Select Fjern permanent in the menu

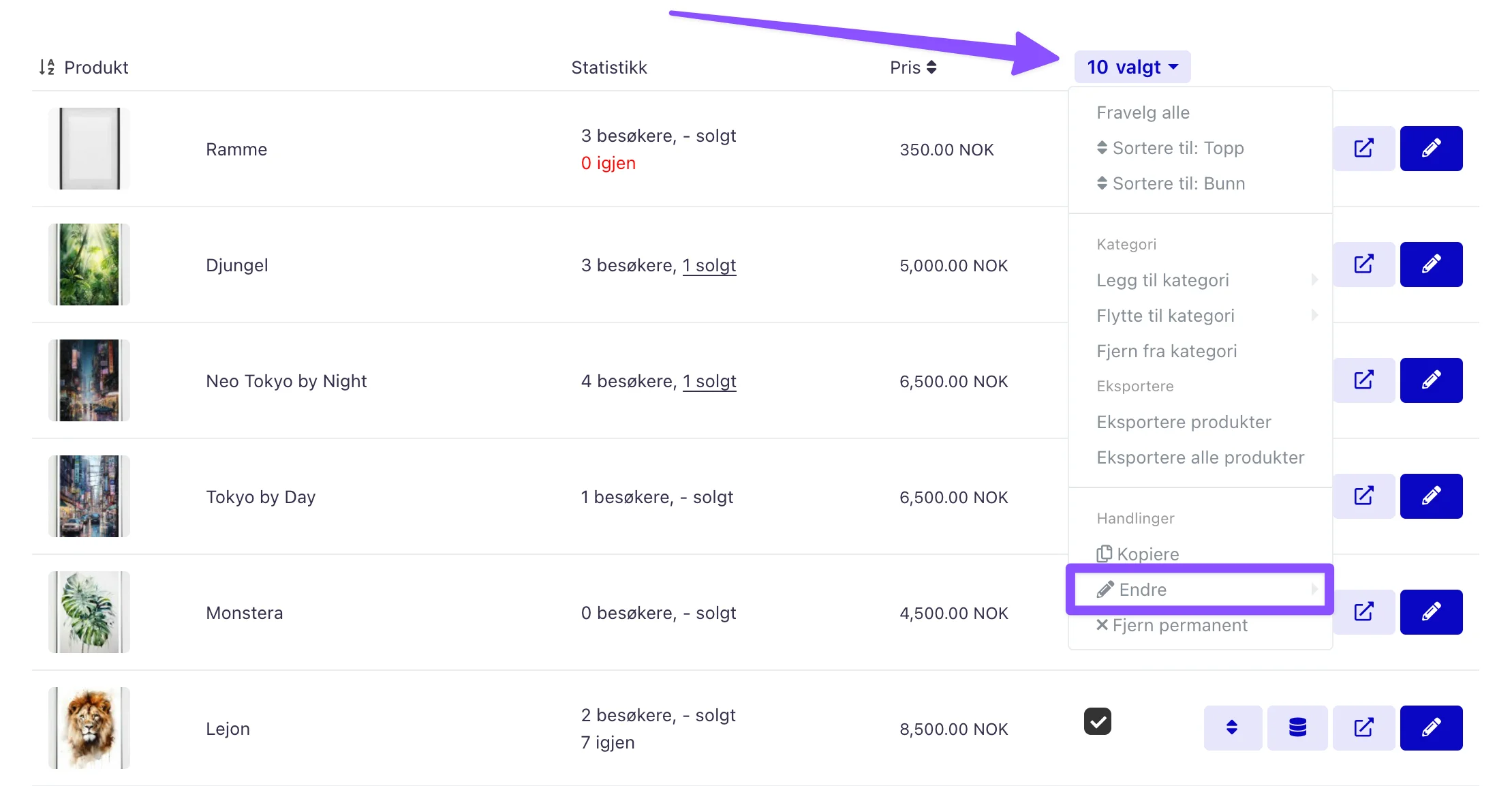(x=1172, y=625)
